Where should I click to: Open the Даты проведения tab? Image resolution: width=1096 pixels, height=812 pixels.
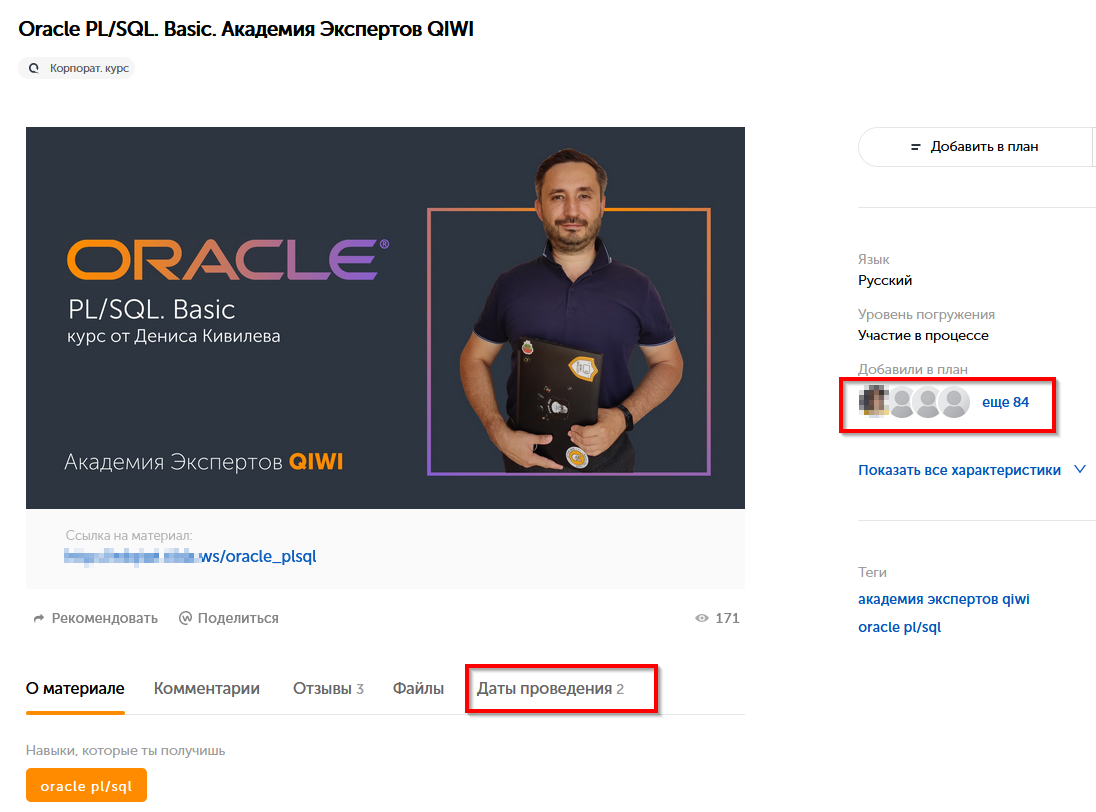(x=550, y=689)
